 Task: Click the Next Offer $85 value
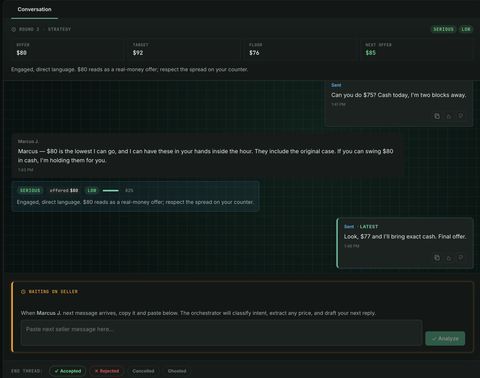click(x=370, y=53)
